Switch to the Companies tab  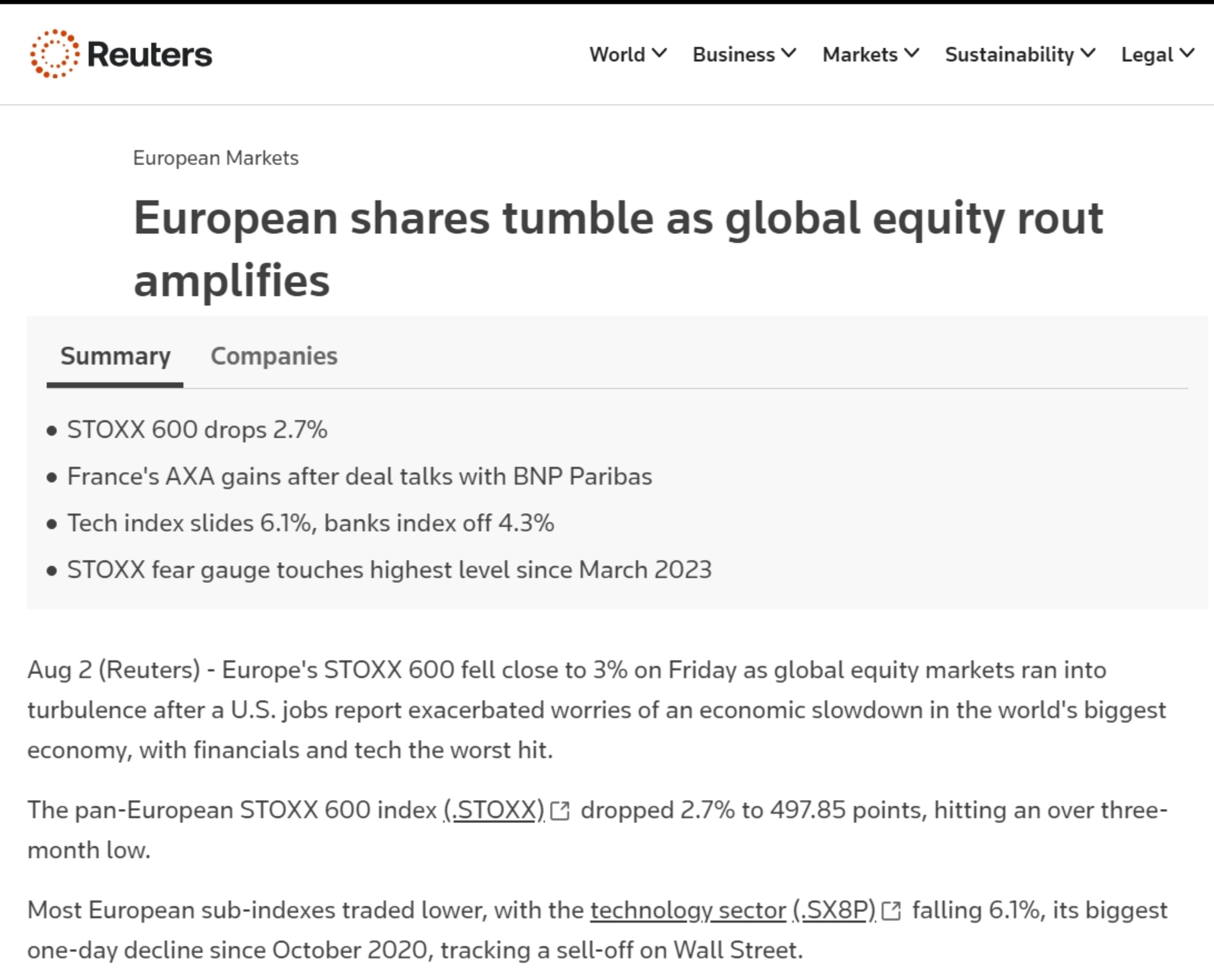(x=274, y=356)
